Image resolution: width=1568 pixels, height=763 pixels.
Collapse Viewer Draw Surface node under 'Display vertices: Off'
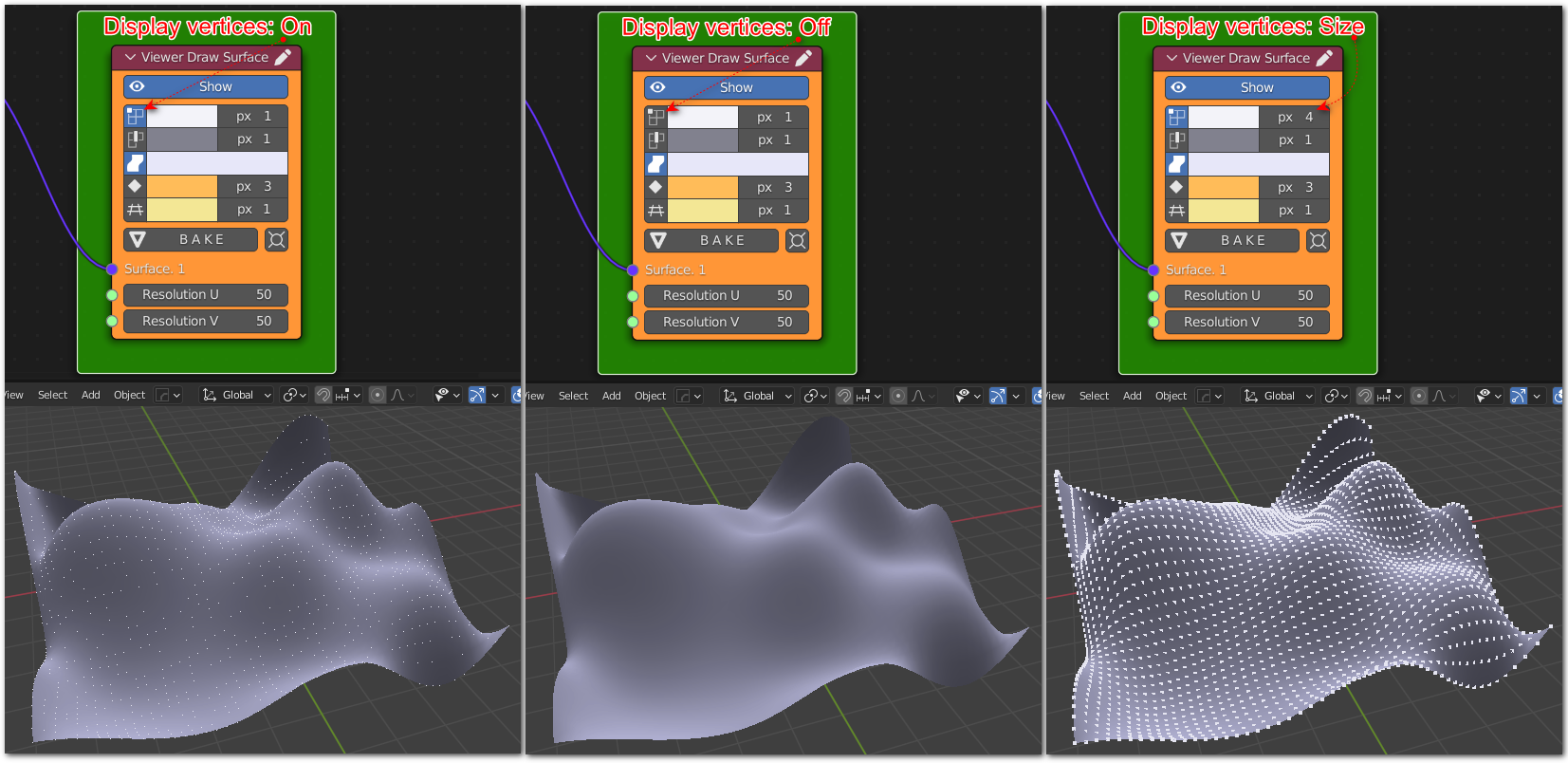point(652,58)
